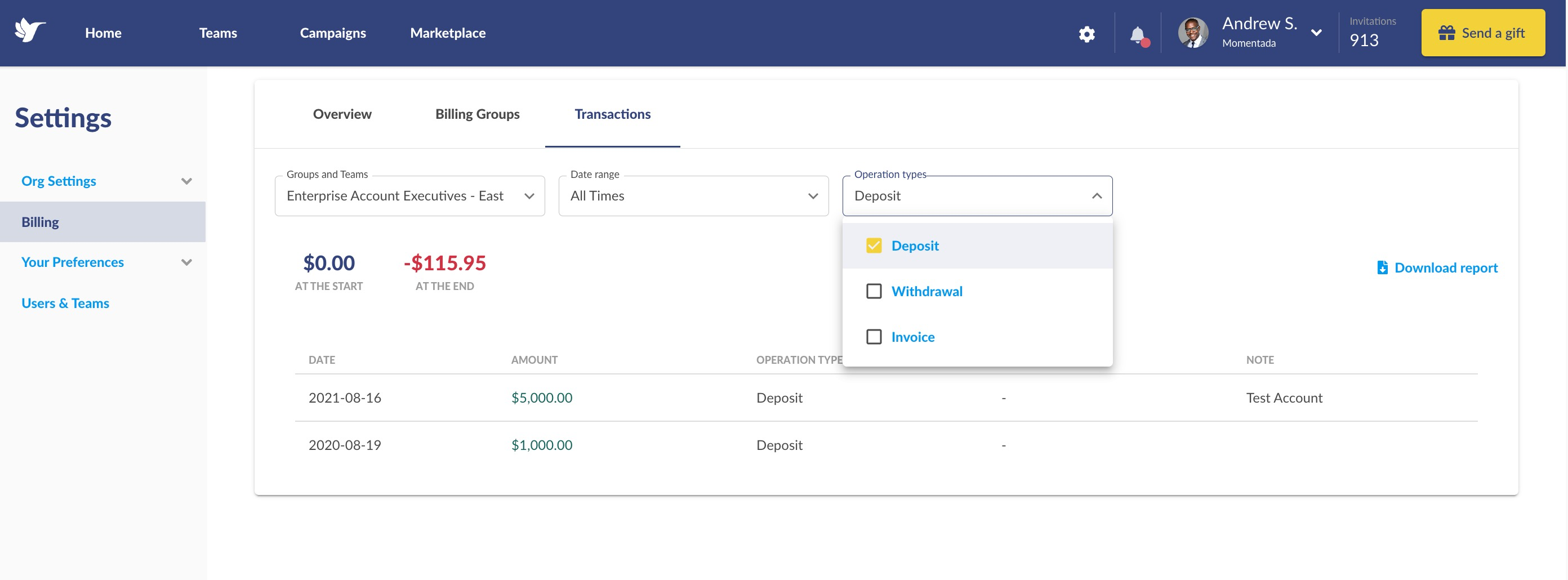The height and width of the screenshot is (580, 1568).
Task: Switch to the Overview tab
Action: pyautogui.click(x=342, y=114)
